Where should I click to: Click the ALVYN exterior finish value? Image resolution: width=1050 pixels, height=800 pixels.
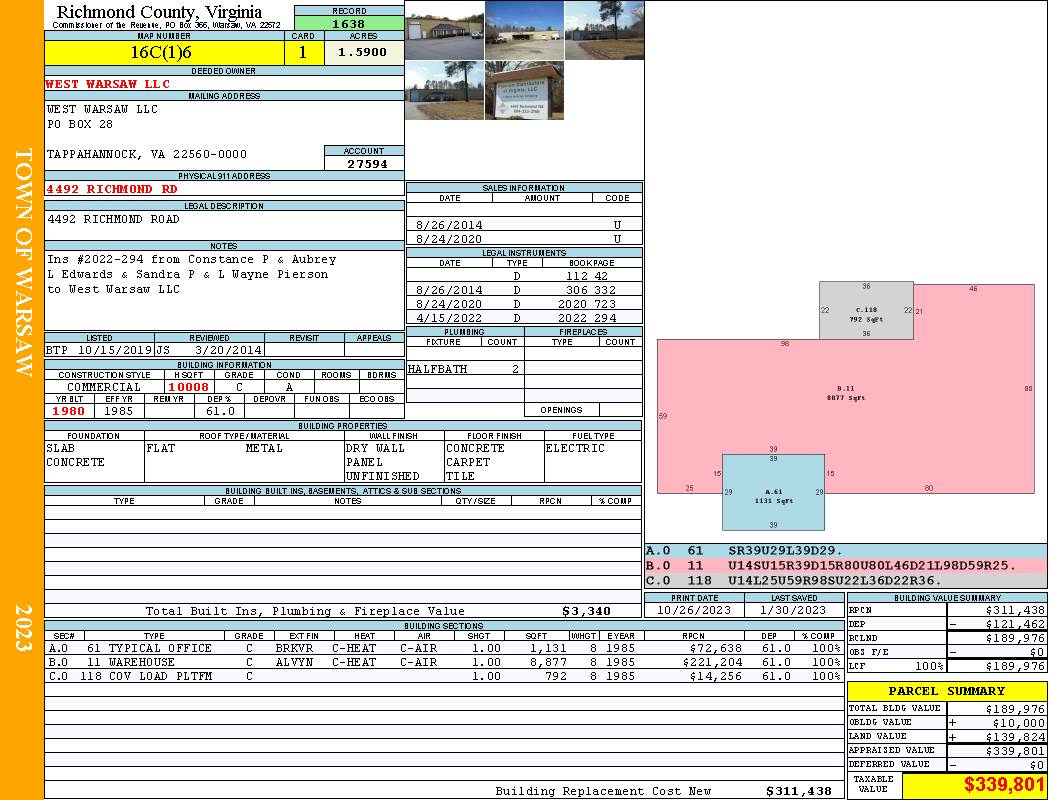coord(294,662)
